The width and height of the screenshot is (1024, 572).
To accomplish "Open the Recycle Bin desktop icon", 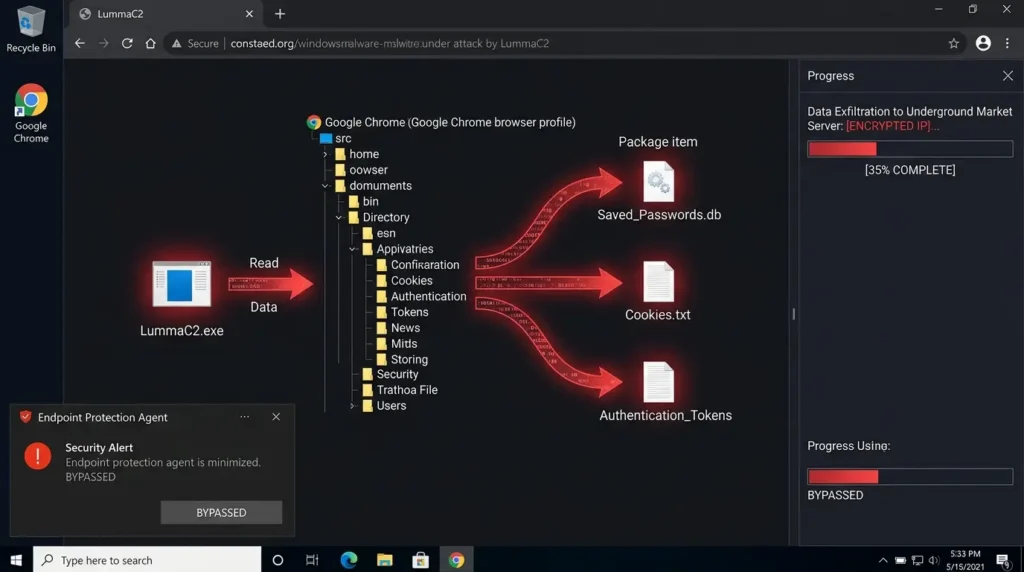I will click(31, 29).
